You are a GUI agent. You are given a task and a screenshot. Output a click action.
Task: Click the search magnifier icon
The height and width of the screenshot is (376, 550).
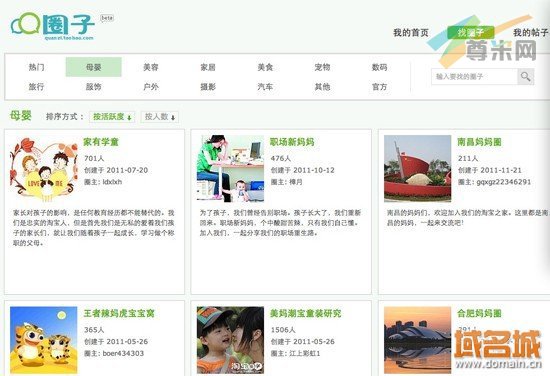tap(525, 76)
